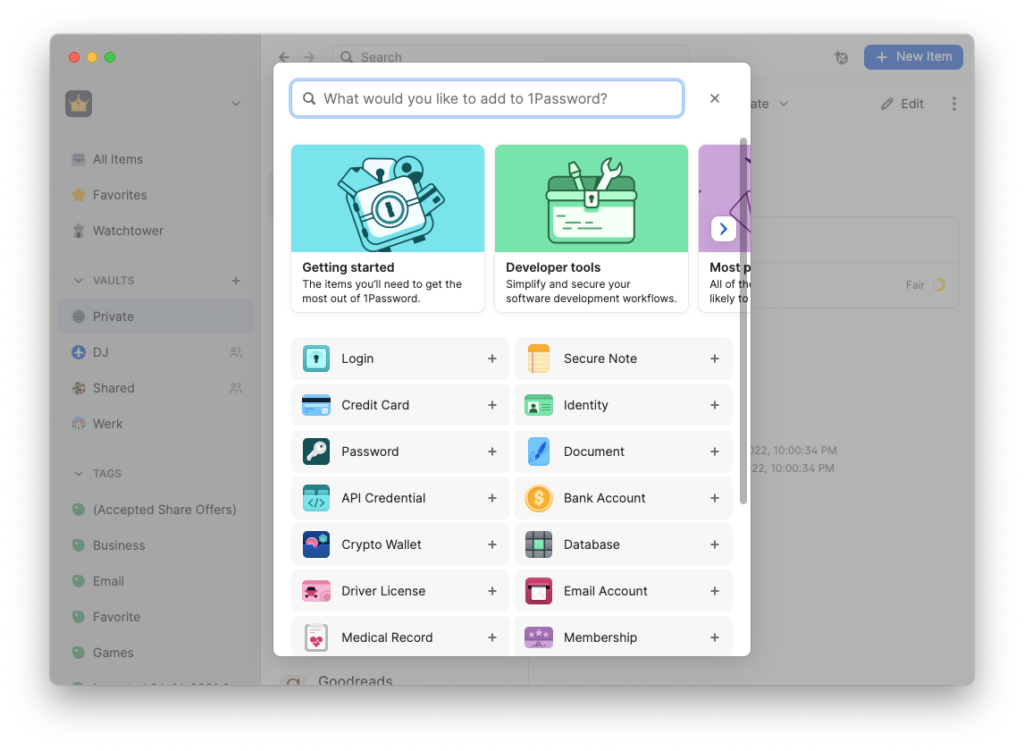The image size is (1024, 751).
Task: Open the Watchtower sidebar icon
Action: pyautogui.click(x=77, y=230)
